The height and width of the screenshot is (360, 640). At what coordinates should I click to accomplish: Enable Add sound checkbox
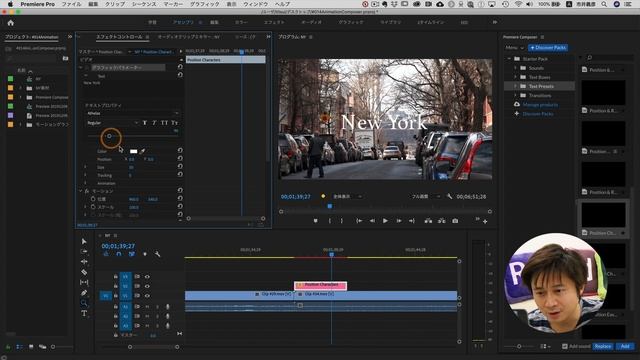(x=564, y=346)
